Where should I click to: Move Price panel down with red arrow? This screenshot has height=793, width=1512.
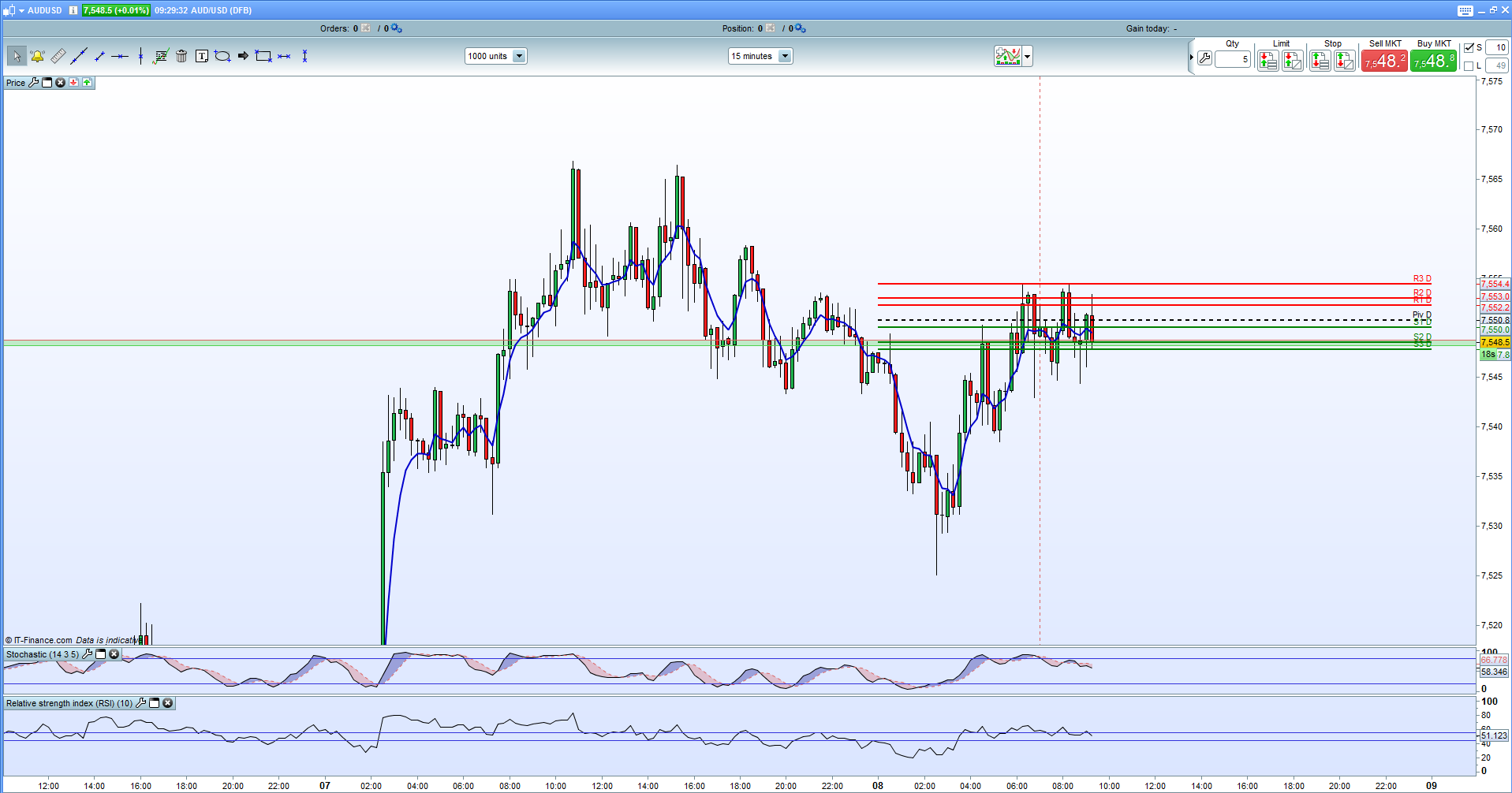(x=73, y=83)
